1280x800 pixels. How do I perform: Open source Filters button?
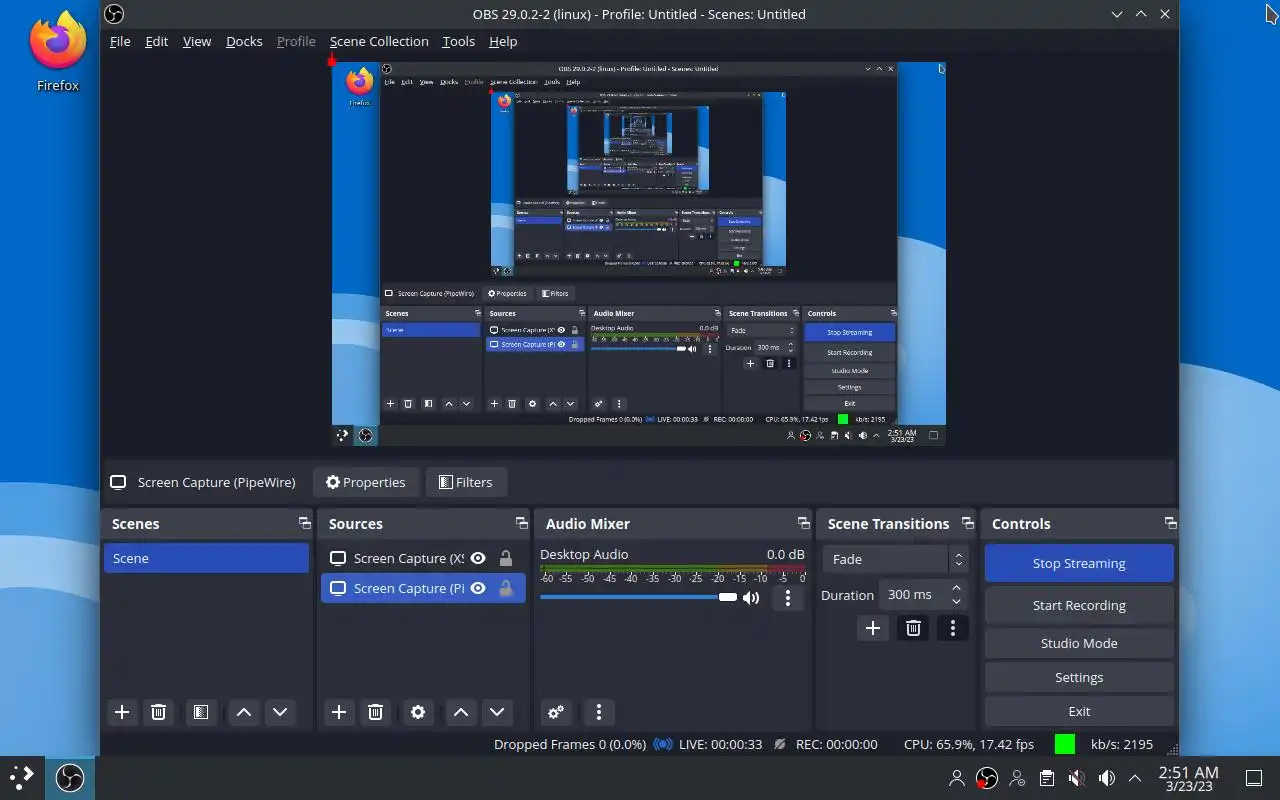466,482
